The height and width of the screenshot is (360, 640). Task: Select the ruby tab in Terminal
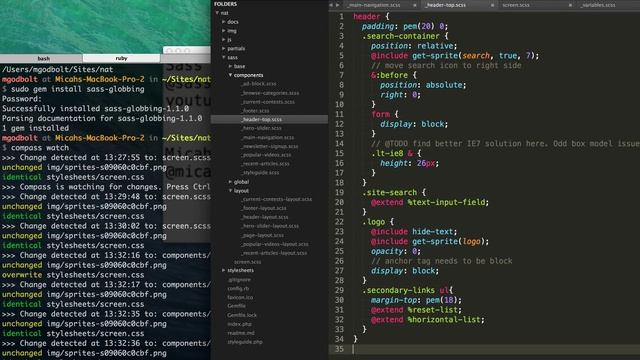coord(121,58)
